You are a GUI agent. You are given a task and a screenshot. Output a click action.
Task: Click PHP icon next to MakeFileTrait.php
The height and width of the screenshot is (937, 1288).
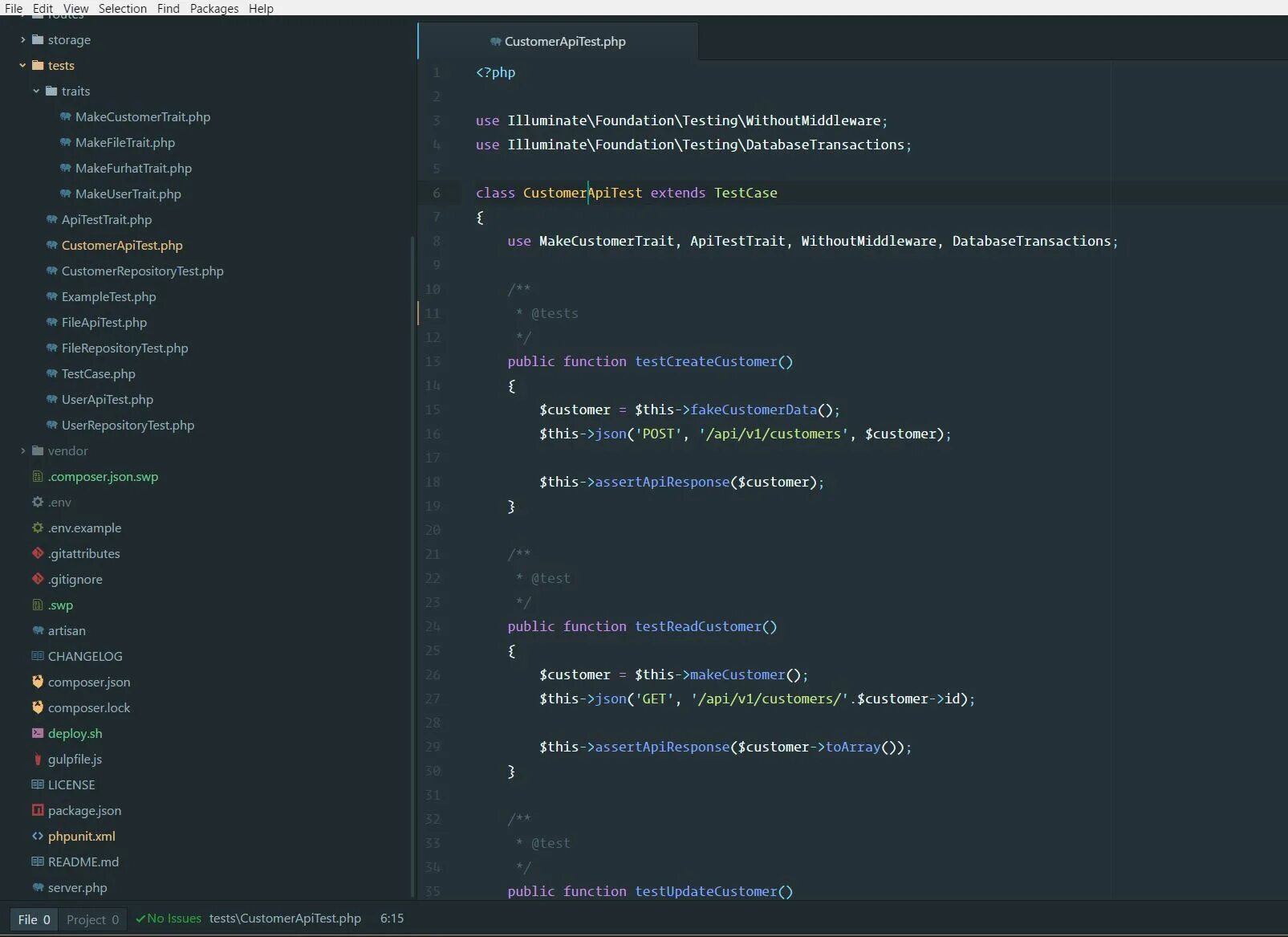(66, 142)
